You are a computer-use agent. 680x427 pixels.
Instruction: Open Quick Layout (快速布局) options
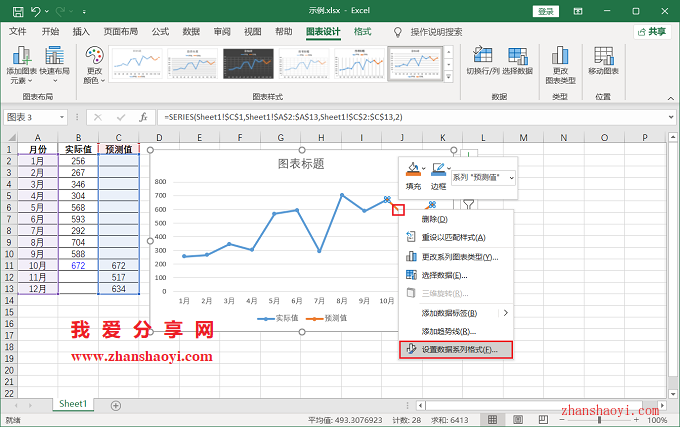[x=55, y=65]
